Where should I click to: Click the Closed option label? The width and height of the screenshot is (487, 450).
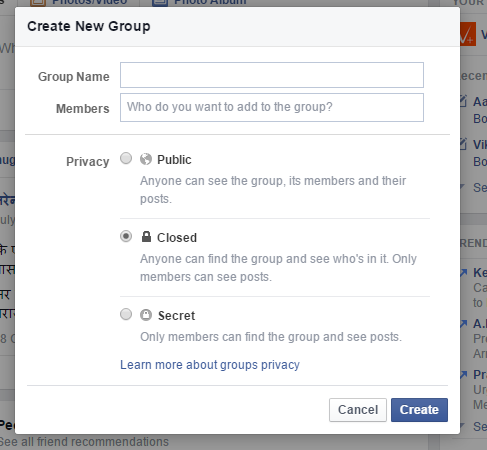pos(177,238)
